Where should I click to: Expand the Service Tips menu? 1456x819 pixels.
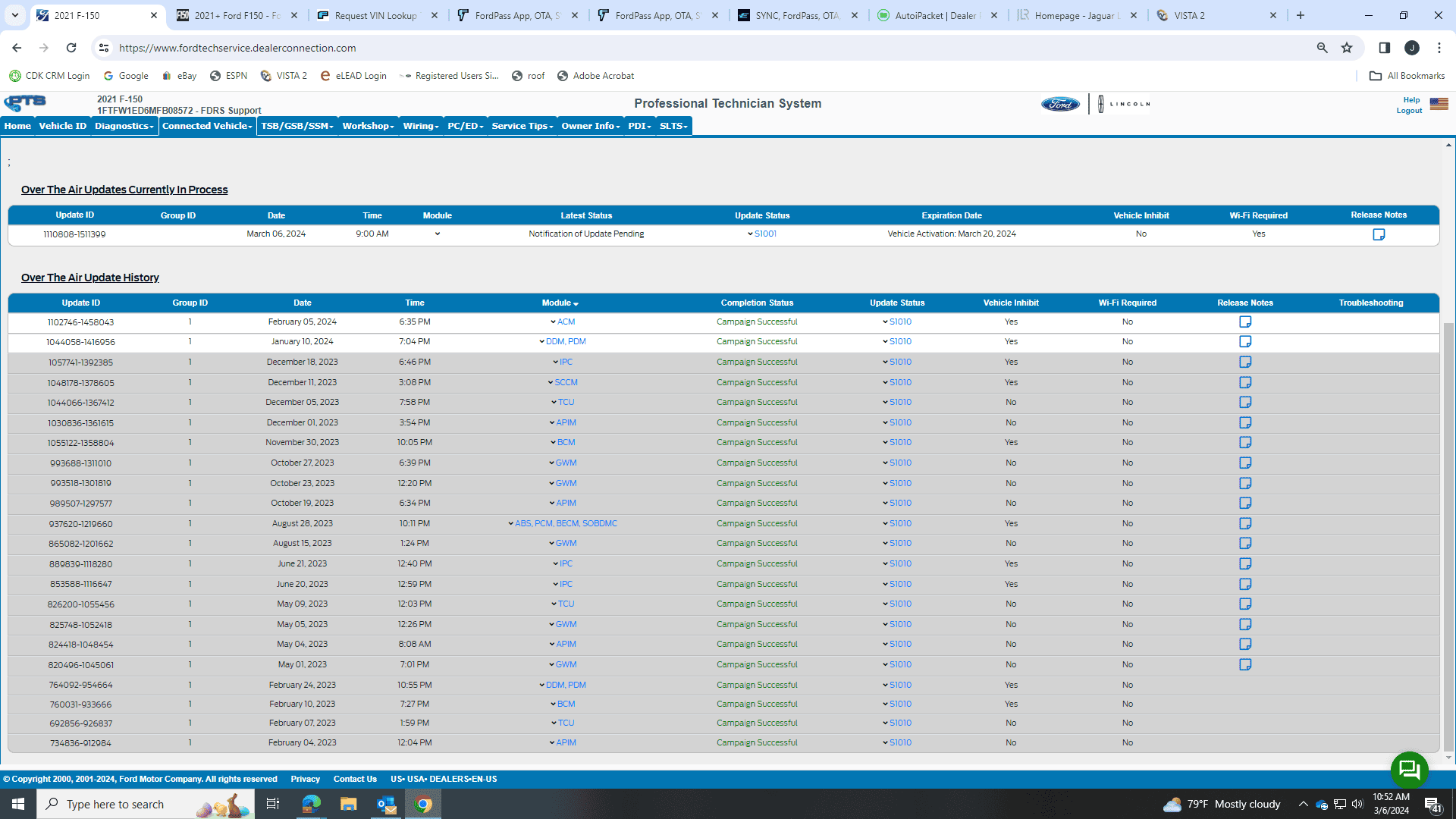pyautogui.click(x=522, y=126)
